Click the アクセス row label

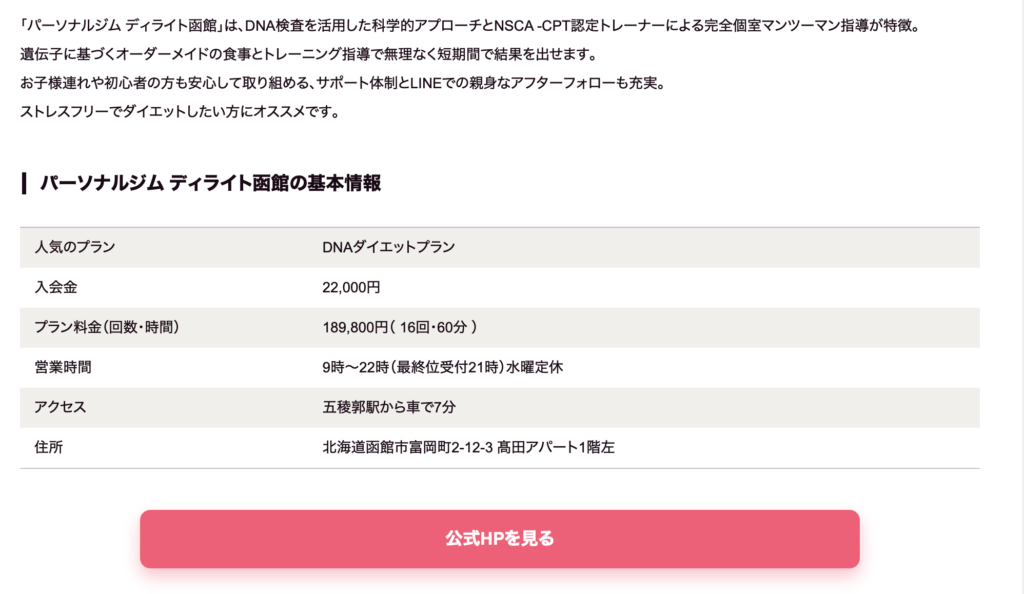(x=60, y=407)
